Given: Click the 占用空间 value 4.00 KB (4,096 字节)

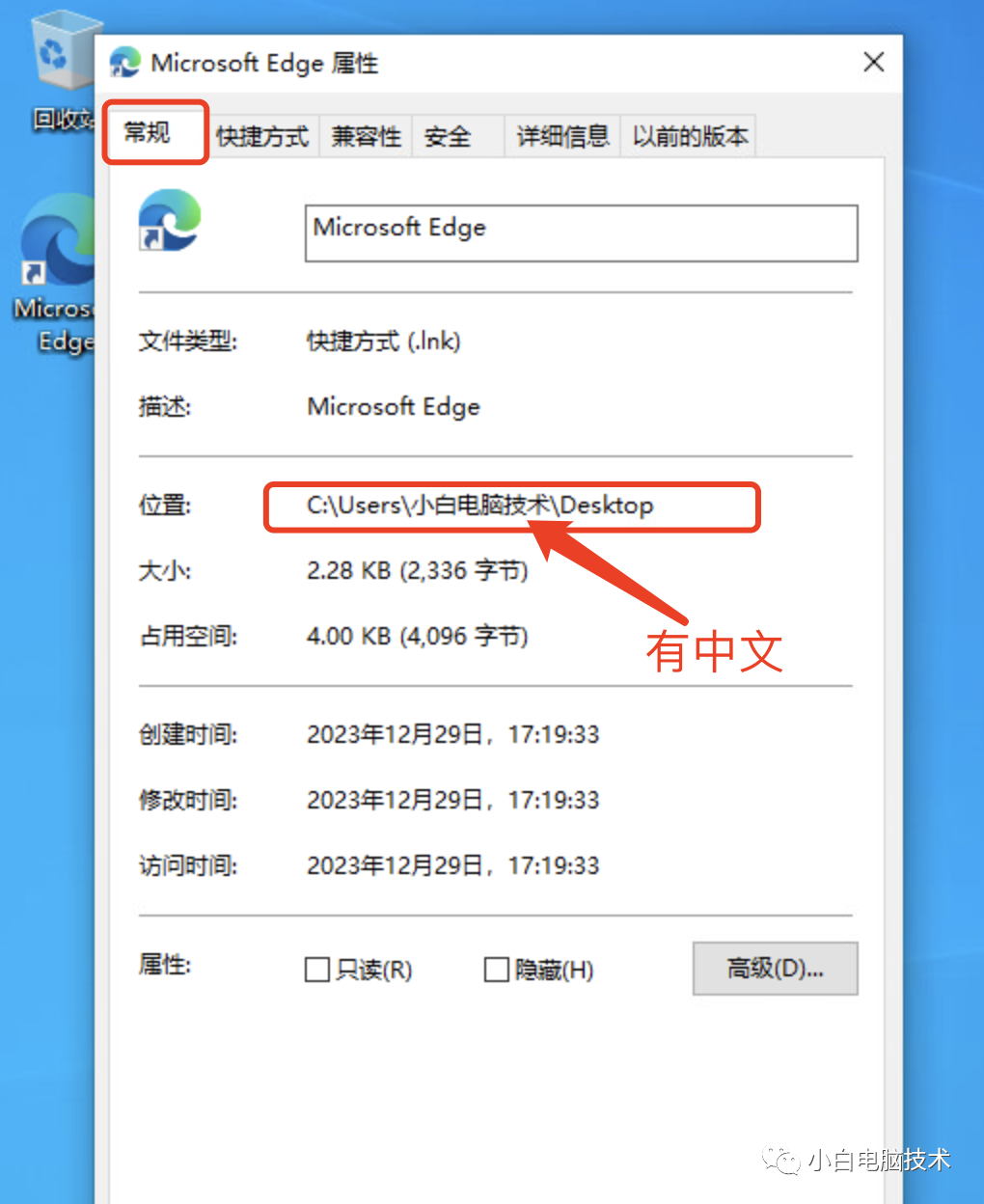Looking at the screenshot, I should pyautogui.click(x=418, y=637).
